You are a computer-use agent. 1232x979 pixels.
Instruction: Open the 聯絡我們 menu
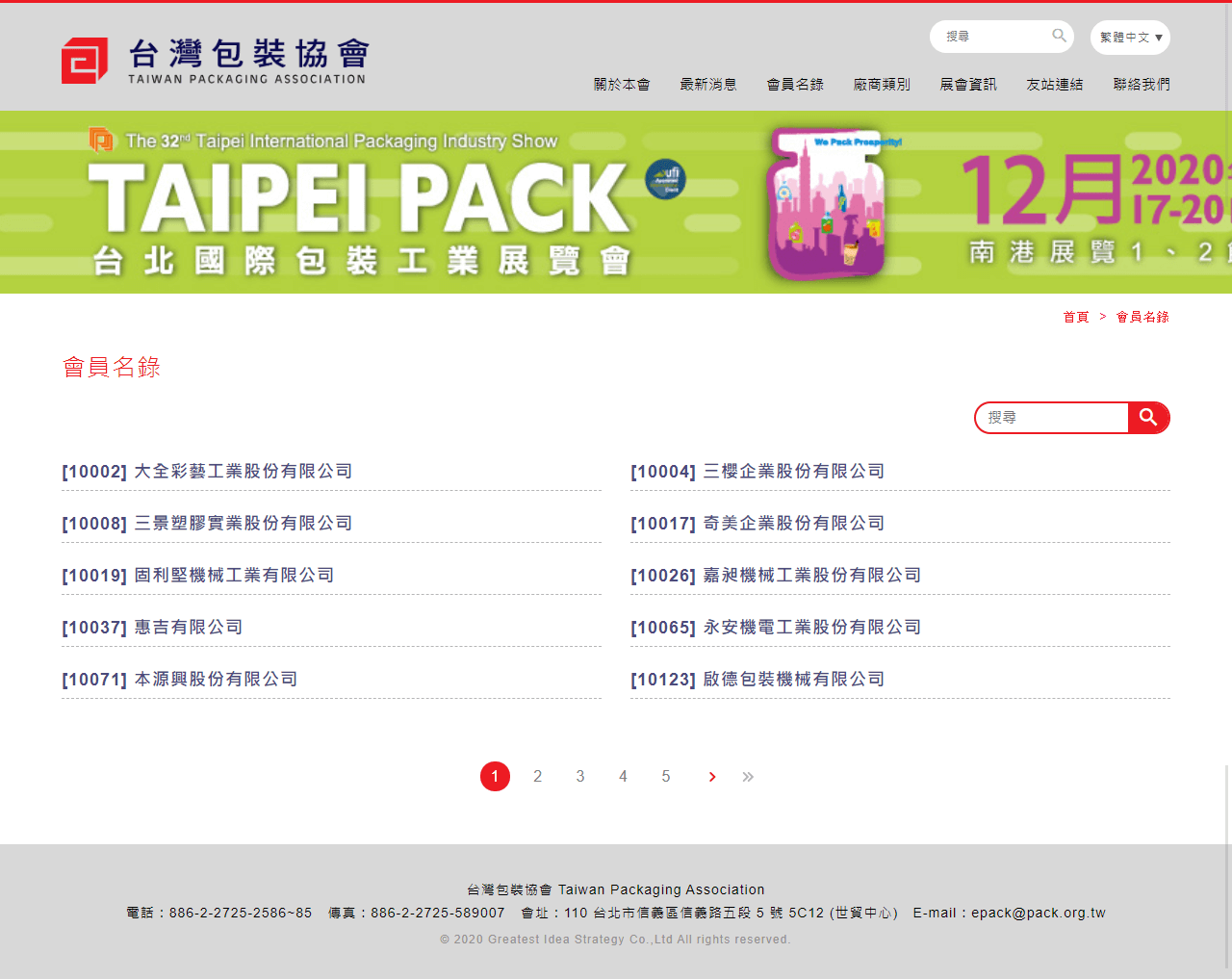click(1142, 85)
